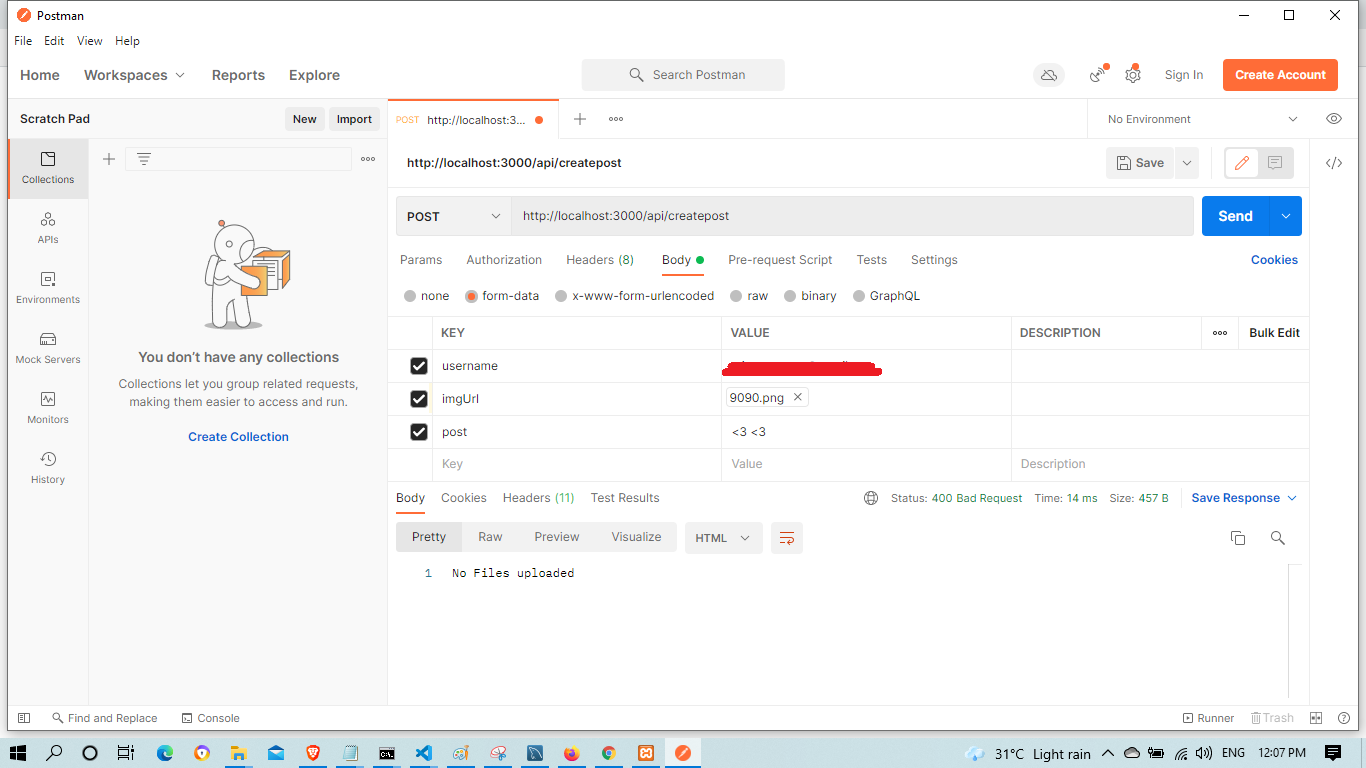The width and height of the screenshot is (1366, 768).
Task: Select x-www-form-urlencoded radio option
Action: pyautogui.click(x=561, y=296)
